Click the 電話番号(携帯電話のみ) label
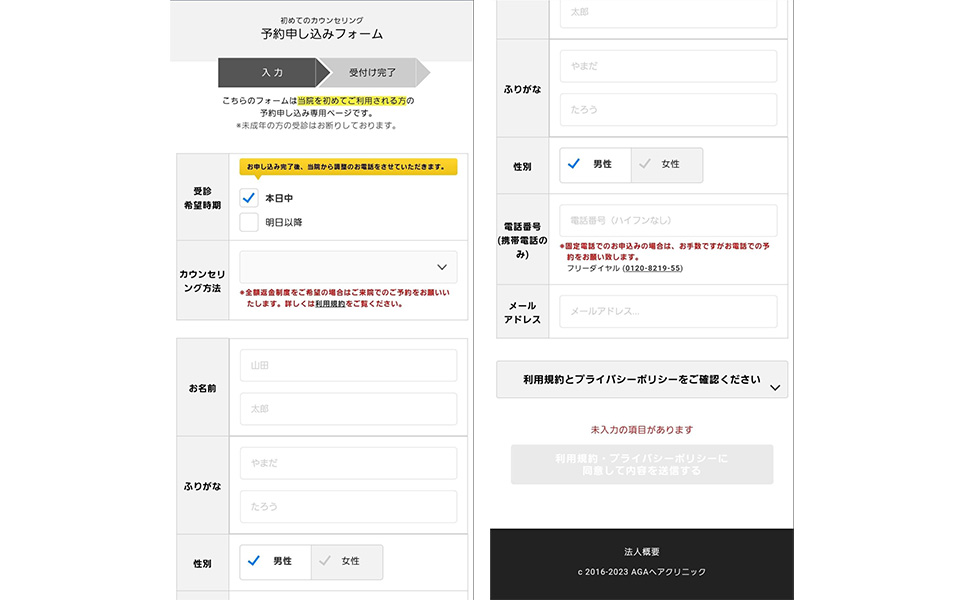The height and width of the screenshot is (600, 964). click(522, 240)
